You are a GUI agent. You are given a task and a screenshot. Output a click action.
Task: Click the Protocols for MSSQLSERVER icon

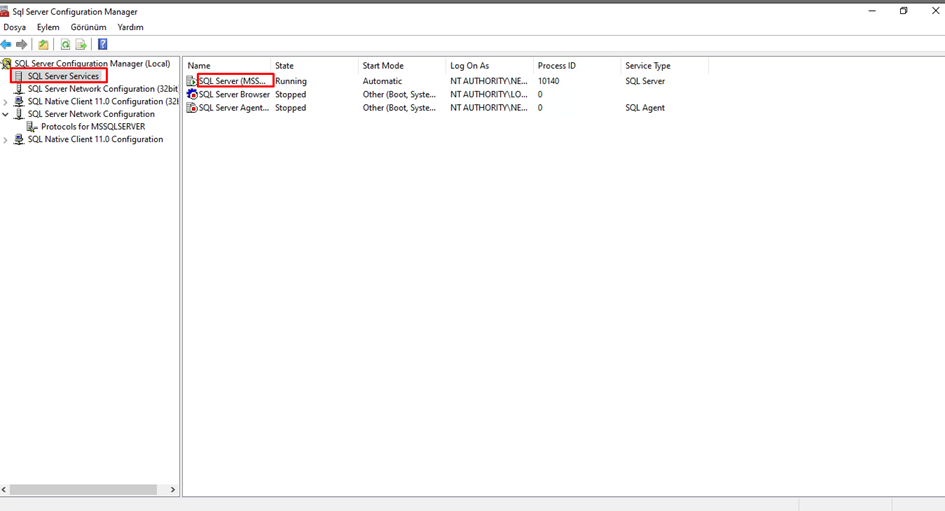click(32, 127)
